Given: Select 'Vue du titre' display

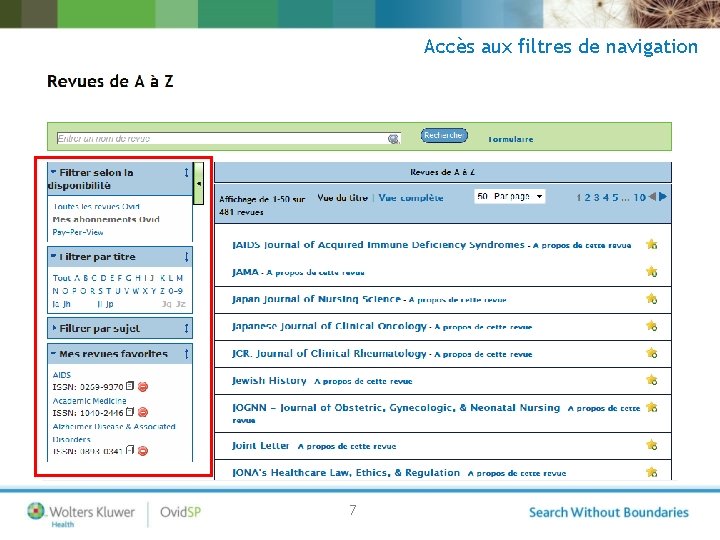Looking at the screenshot, I should [x=343, y=198].
